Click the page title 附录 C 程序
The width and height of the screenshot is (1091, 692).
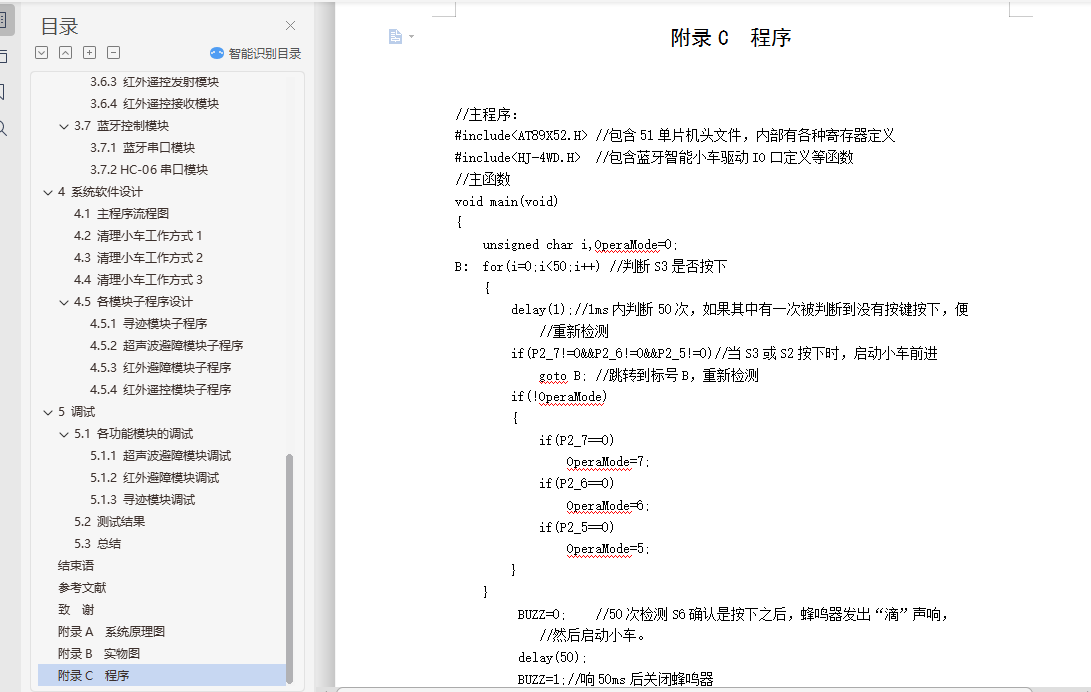click(x=731, y=38)
